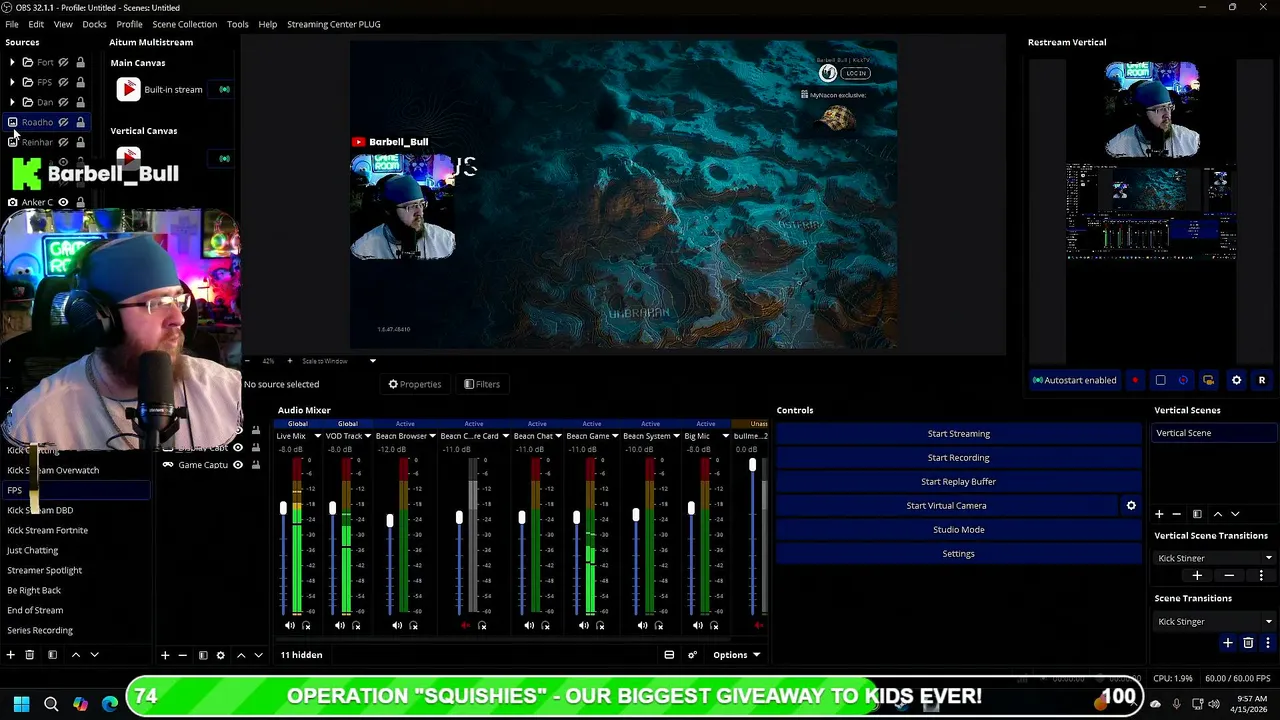Toggle Built-in stream output in Main Canvas
The image size is (1280, 720).
[x=224, y=90]
